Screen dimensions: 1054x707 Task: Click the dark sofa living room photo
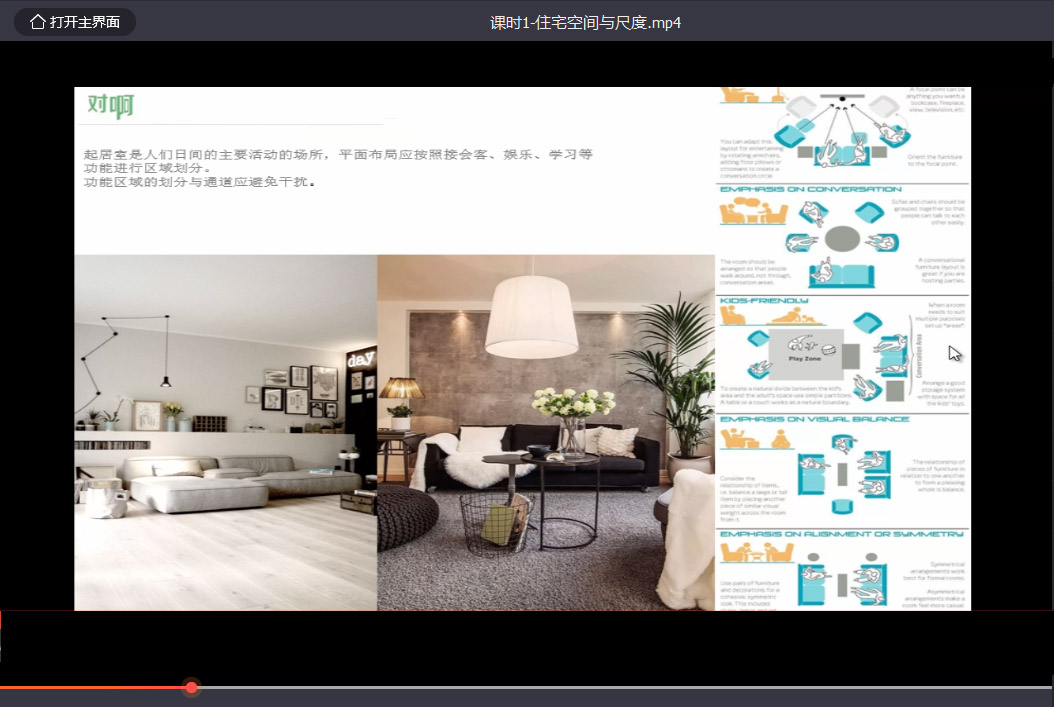(x=546, y=432)
